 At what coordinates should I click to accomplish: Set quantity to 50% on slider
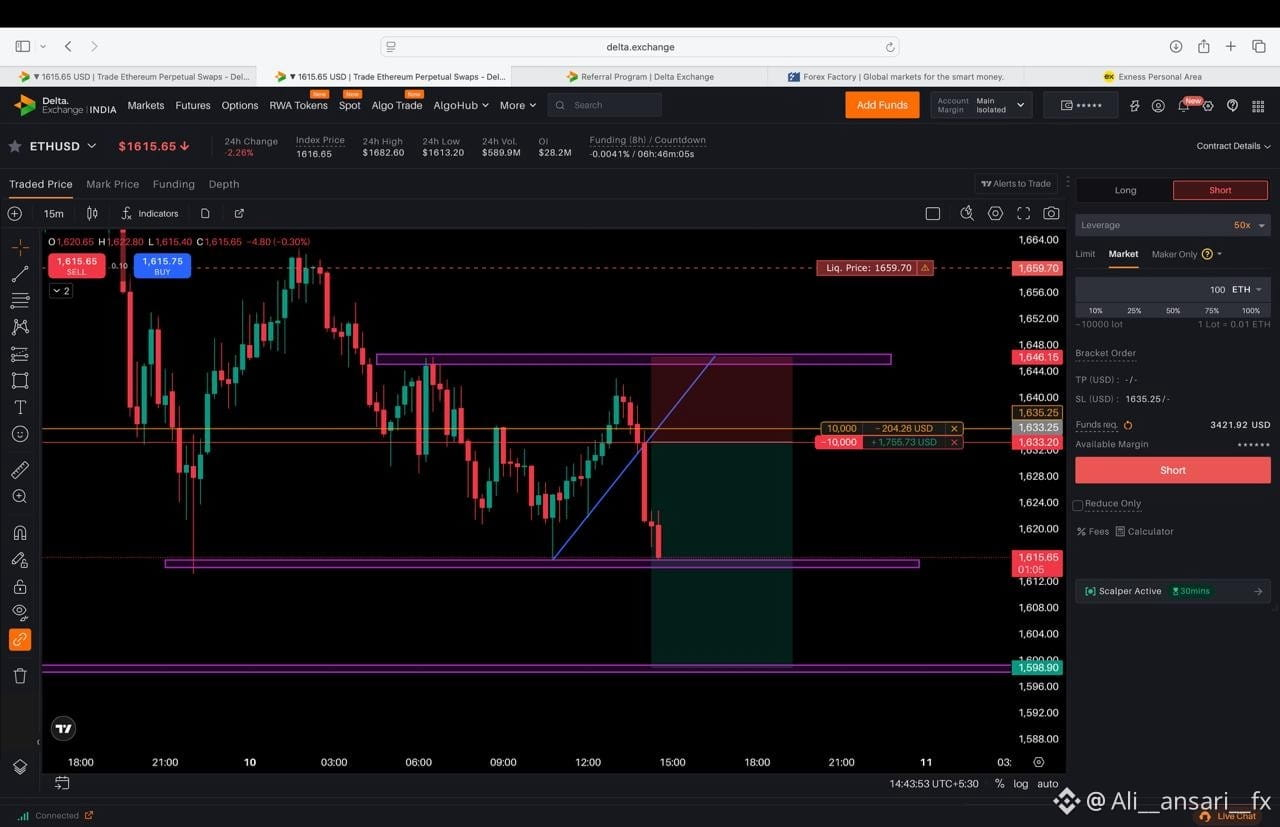(1173, 310)
